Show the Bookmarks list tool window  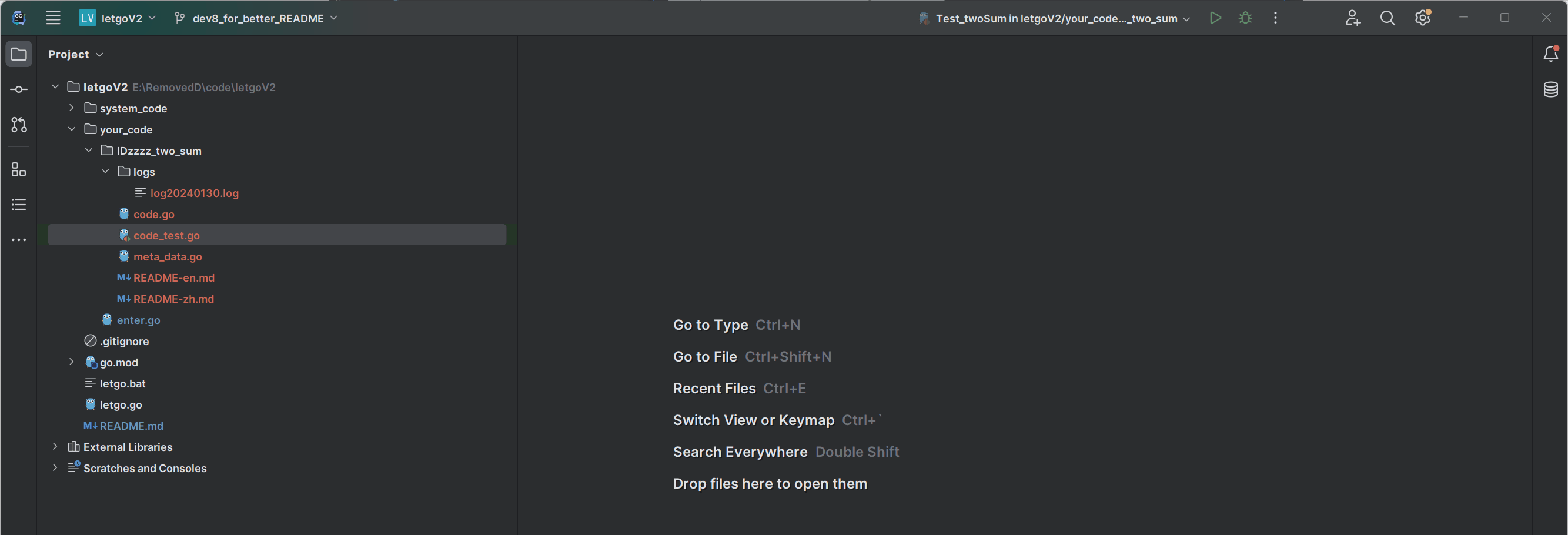pos(19,205)
